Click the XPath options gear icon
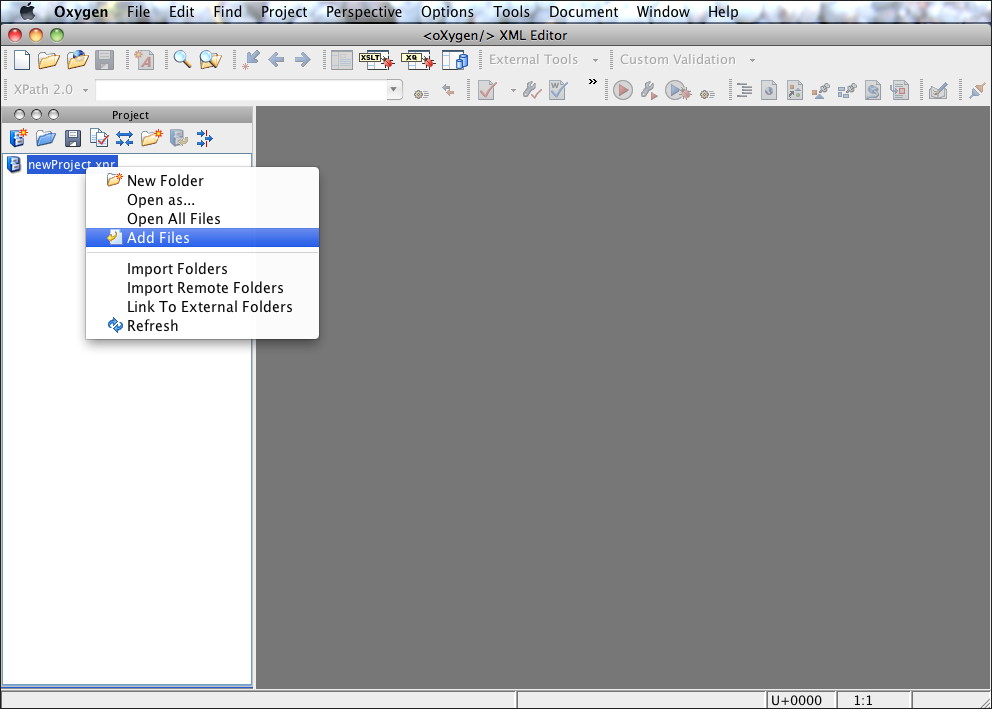 coord(421,94)
